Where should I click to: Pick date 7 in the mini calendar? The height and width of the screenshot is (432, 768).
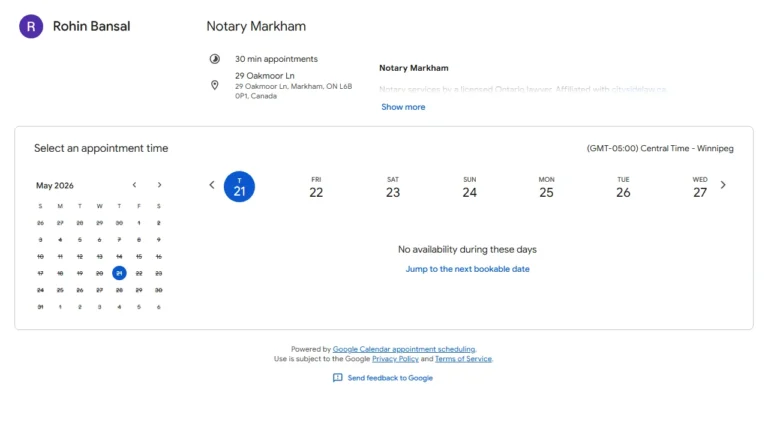[x=119, y=240]
